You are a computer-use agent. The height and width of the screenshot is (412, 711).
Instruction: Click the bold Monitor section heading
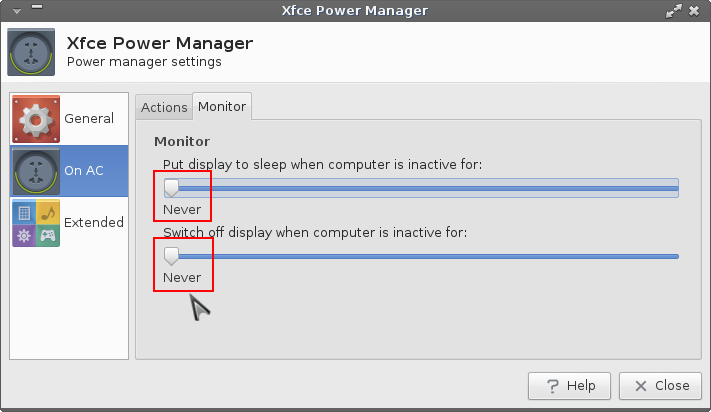coord(182,141)
